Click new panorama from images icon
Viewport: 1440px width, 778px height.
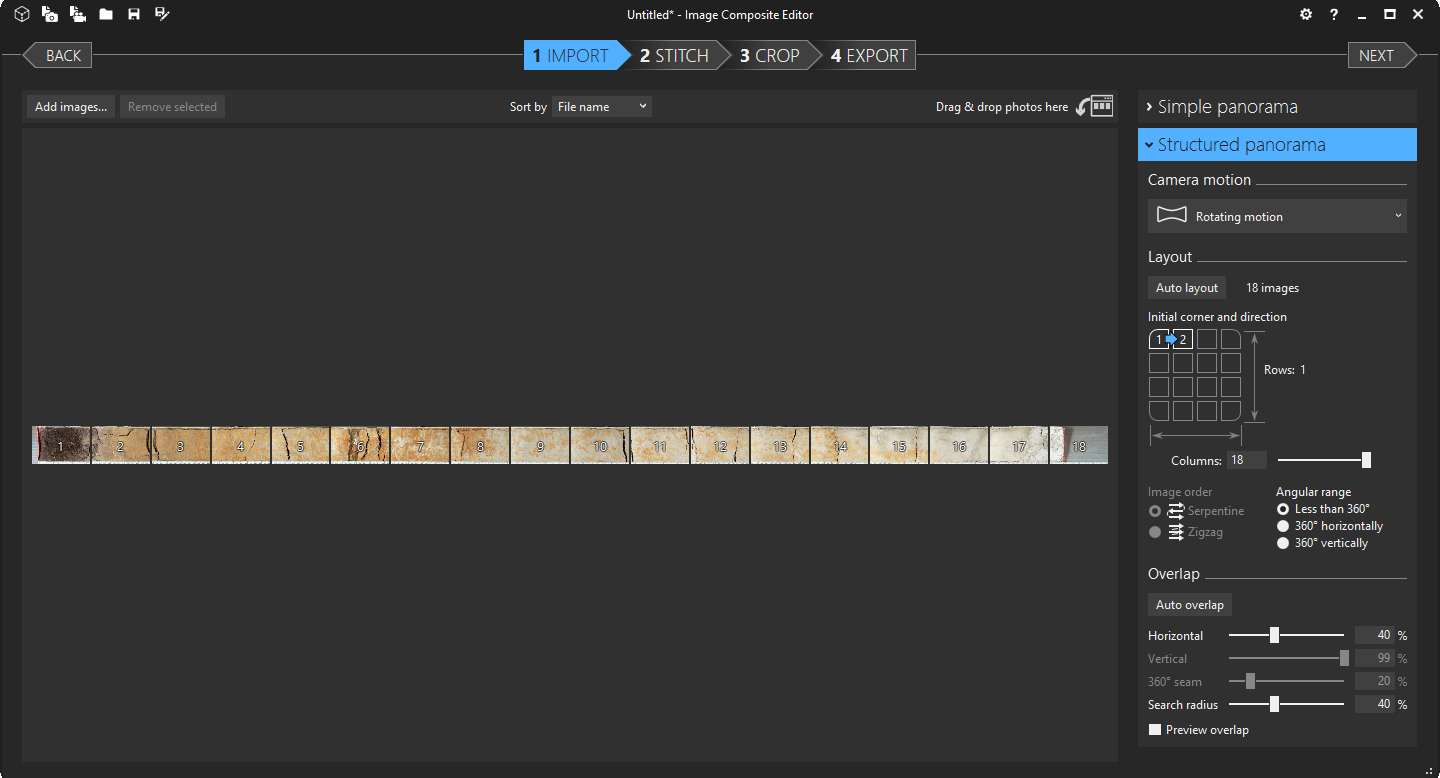[x=50, y=14]
